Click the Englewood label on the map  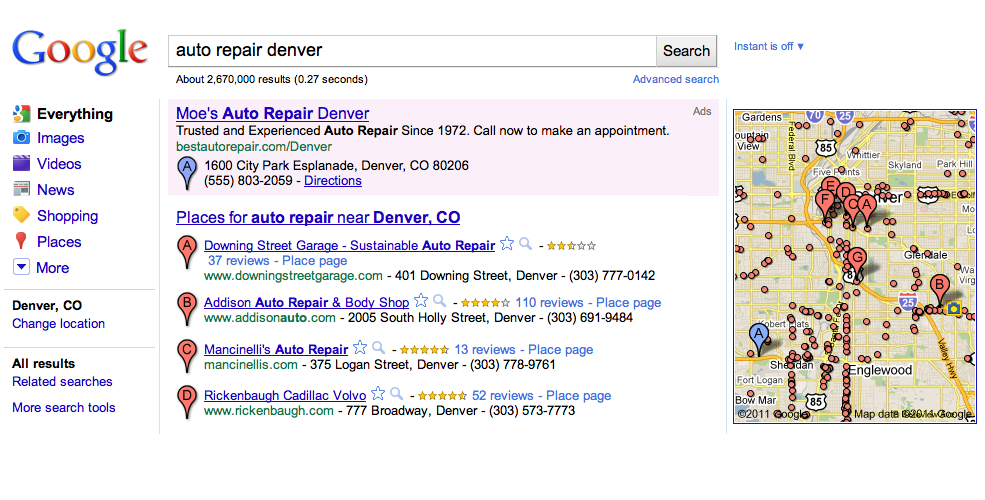coord(880,370)
